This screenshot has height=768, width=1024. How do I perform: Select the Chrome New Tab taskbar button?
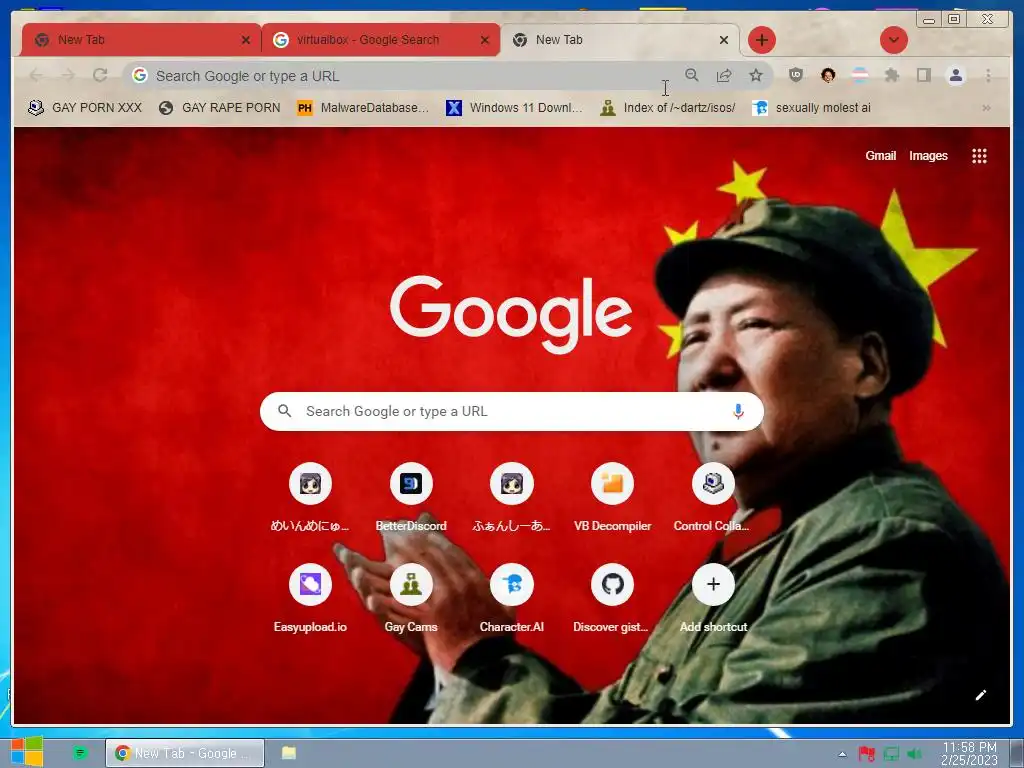[x=185, y=753]
